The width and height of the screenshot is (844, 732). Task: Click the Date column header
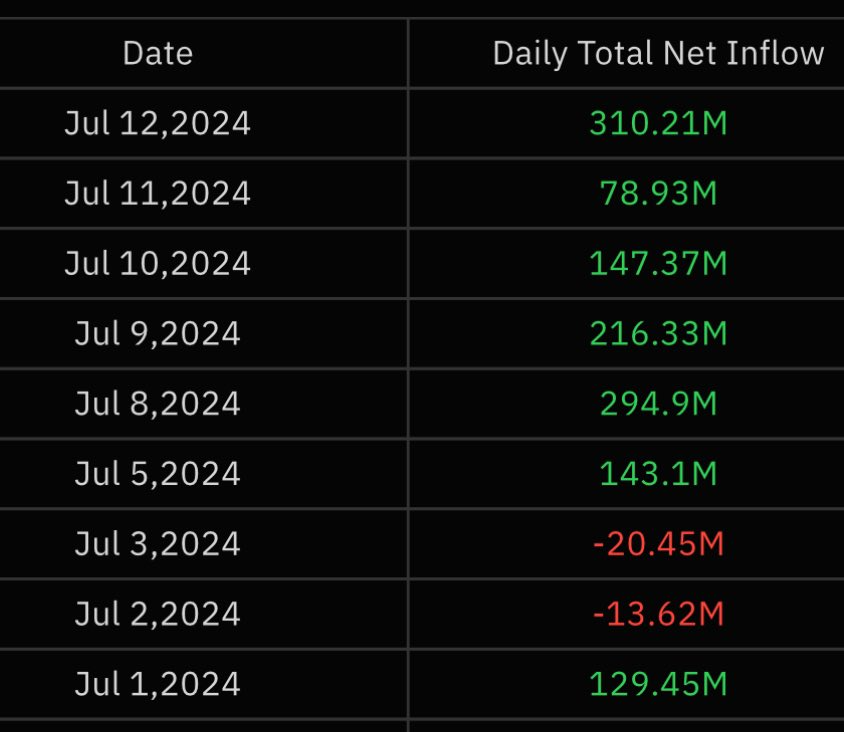158,53
